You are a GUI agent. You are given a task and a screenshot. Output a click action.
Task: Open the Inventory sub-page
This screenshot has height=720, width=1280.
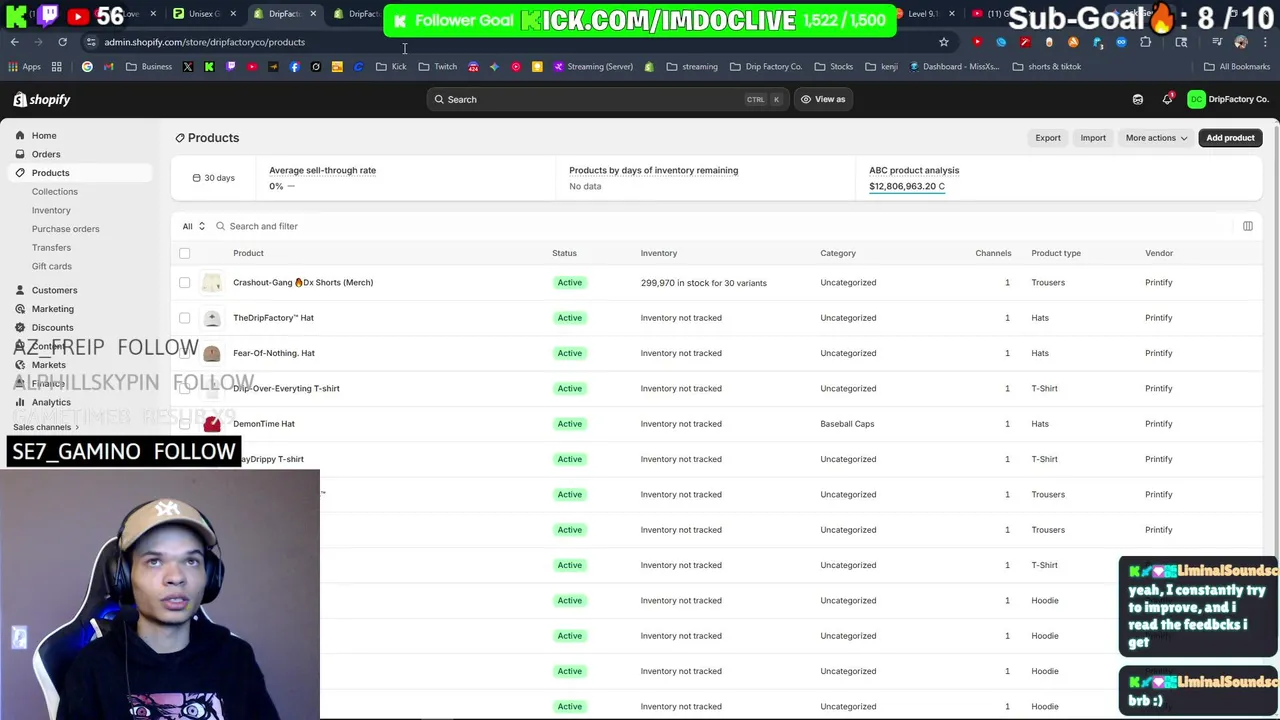(x=51, y=210)
